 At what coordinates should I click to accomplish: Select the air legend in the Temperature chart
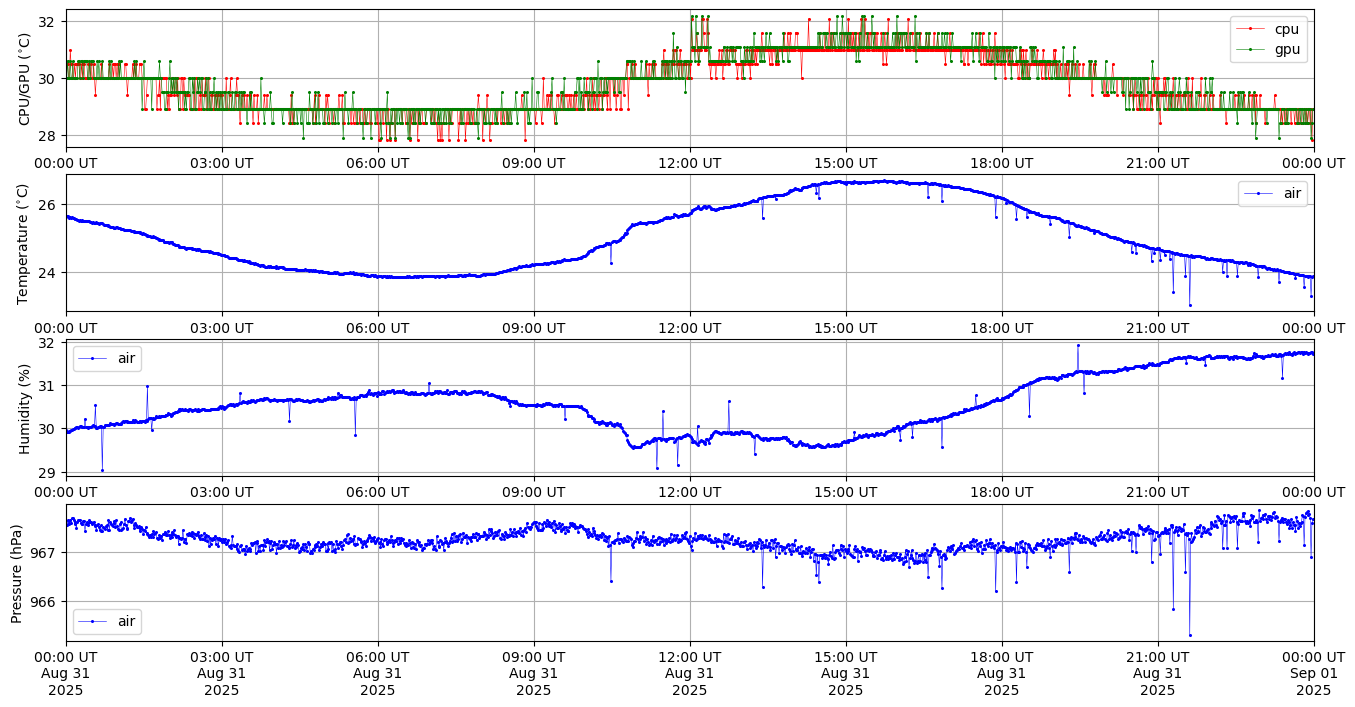1272,194
